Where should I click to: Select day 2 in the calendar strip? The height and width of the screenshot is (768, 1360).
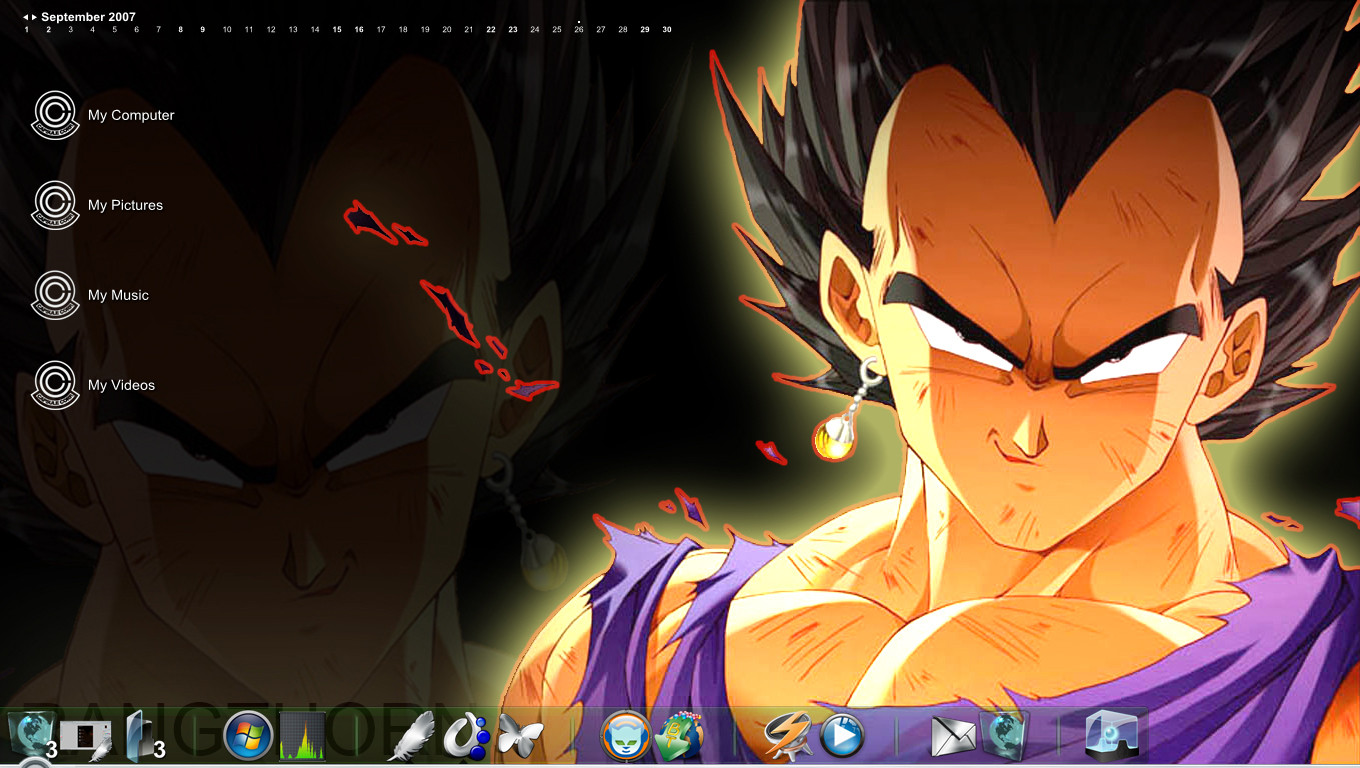(x=48, y=30)
